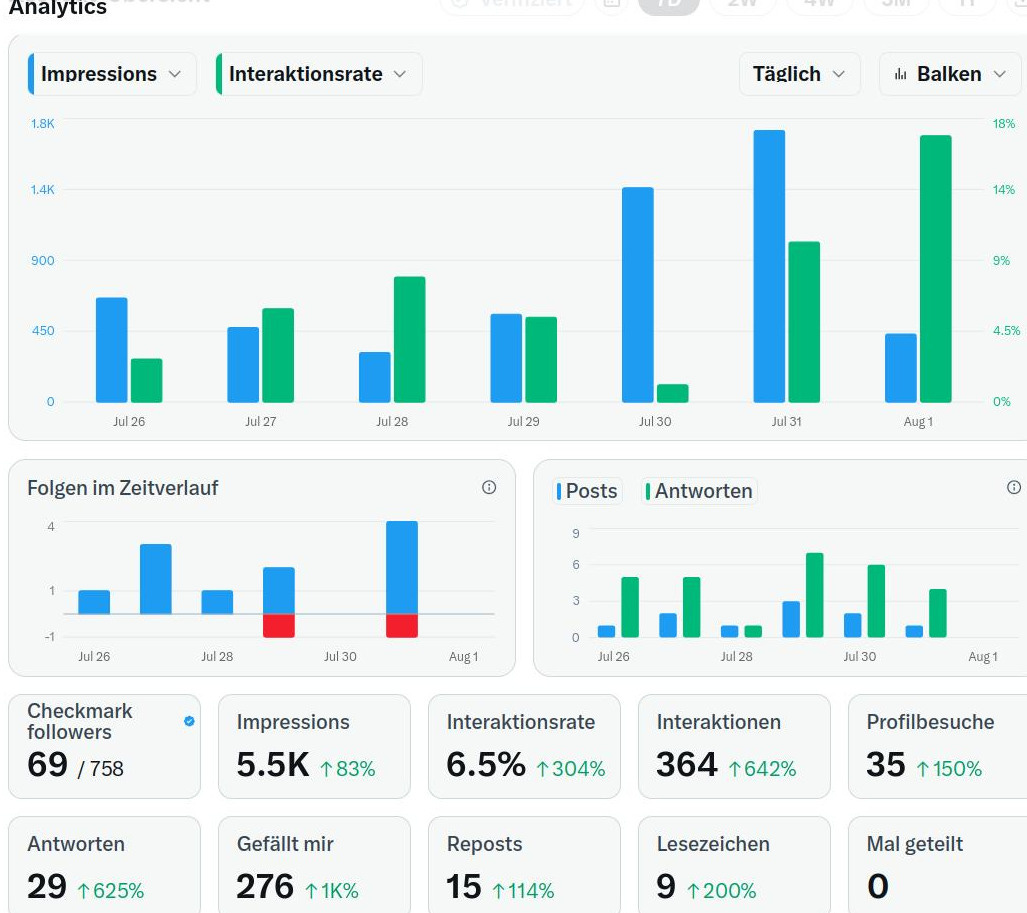The image size is (1027, 913).
Task: Select the Profilbesuche 35 stat card
Action: (938, 747)
